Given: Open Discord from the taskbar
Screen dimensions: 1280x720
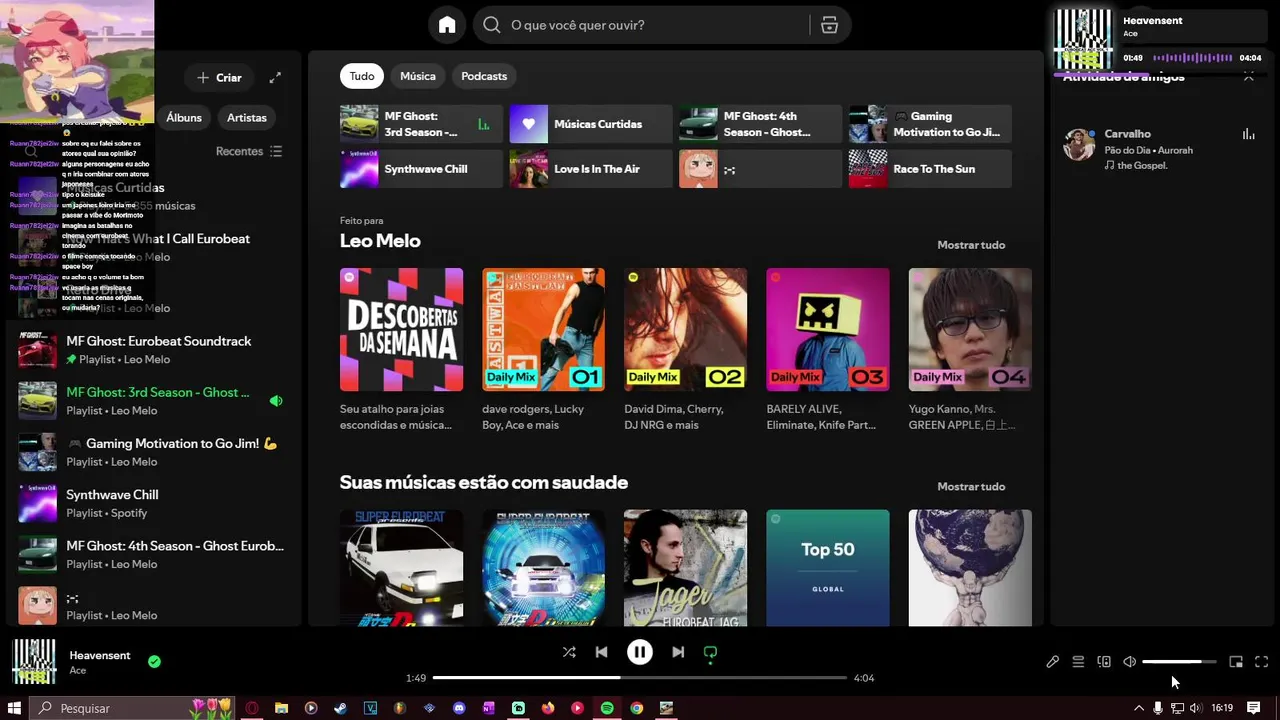Looking at the screenshot, I should click(459, 708).
